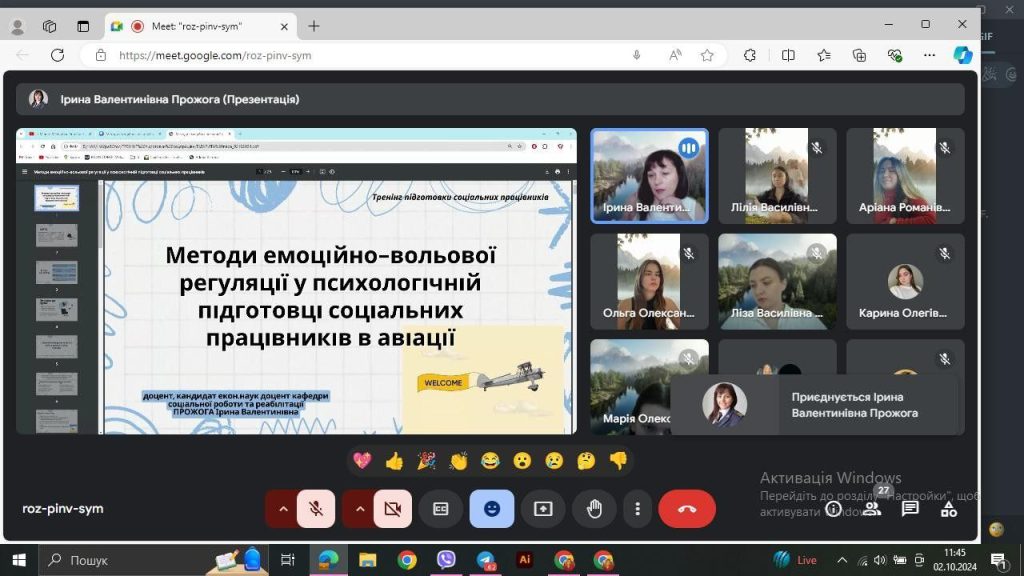Open more options three-dot menu
This screenshot has height=576, width=1024.
[637, 508]
